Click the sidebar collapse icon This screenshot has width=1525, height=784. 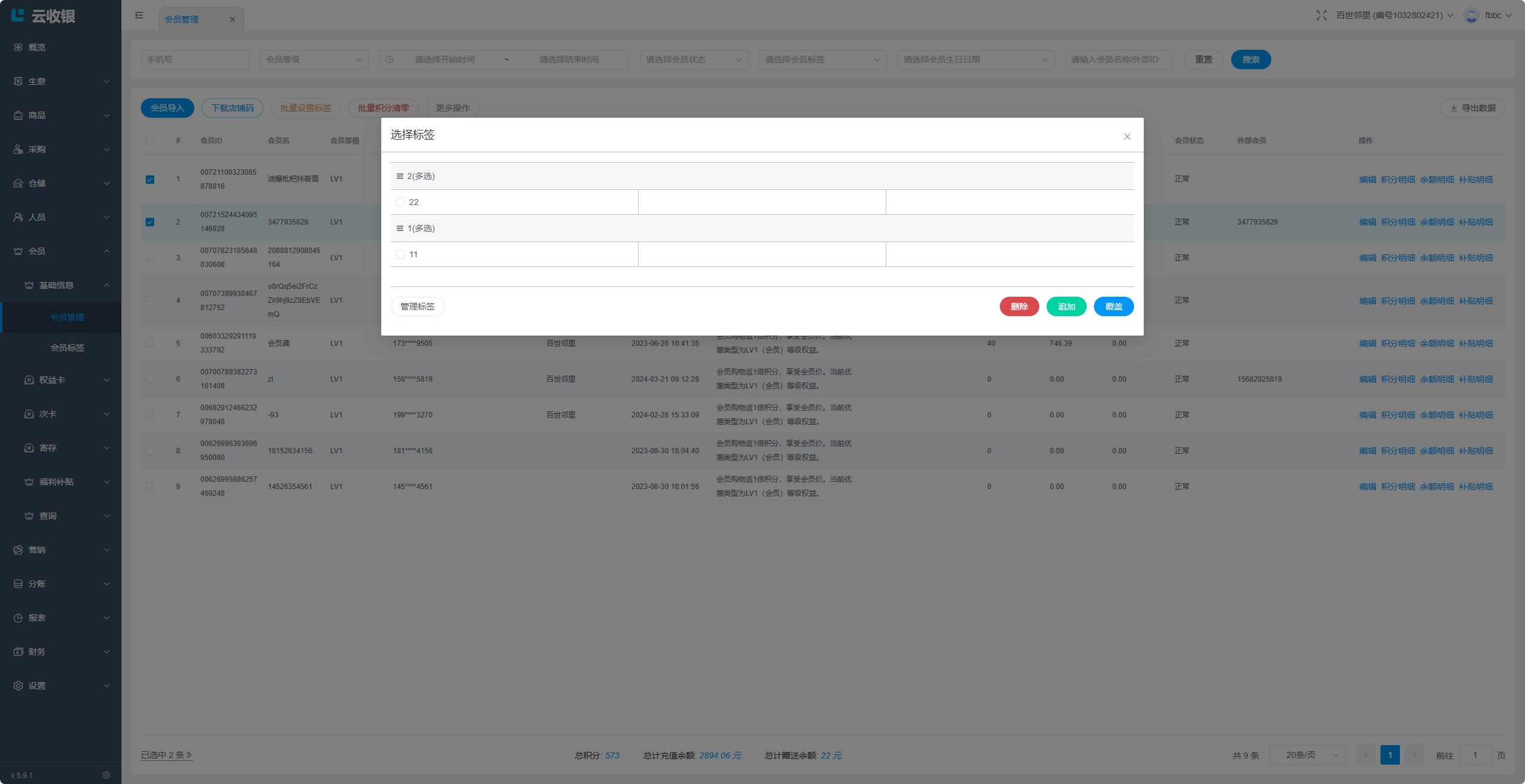click(x=139, y=15)
